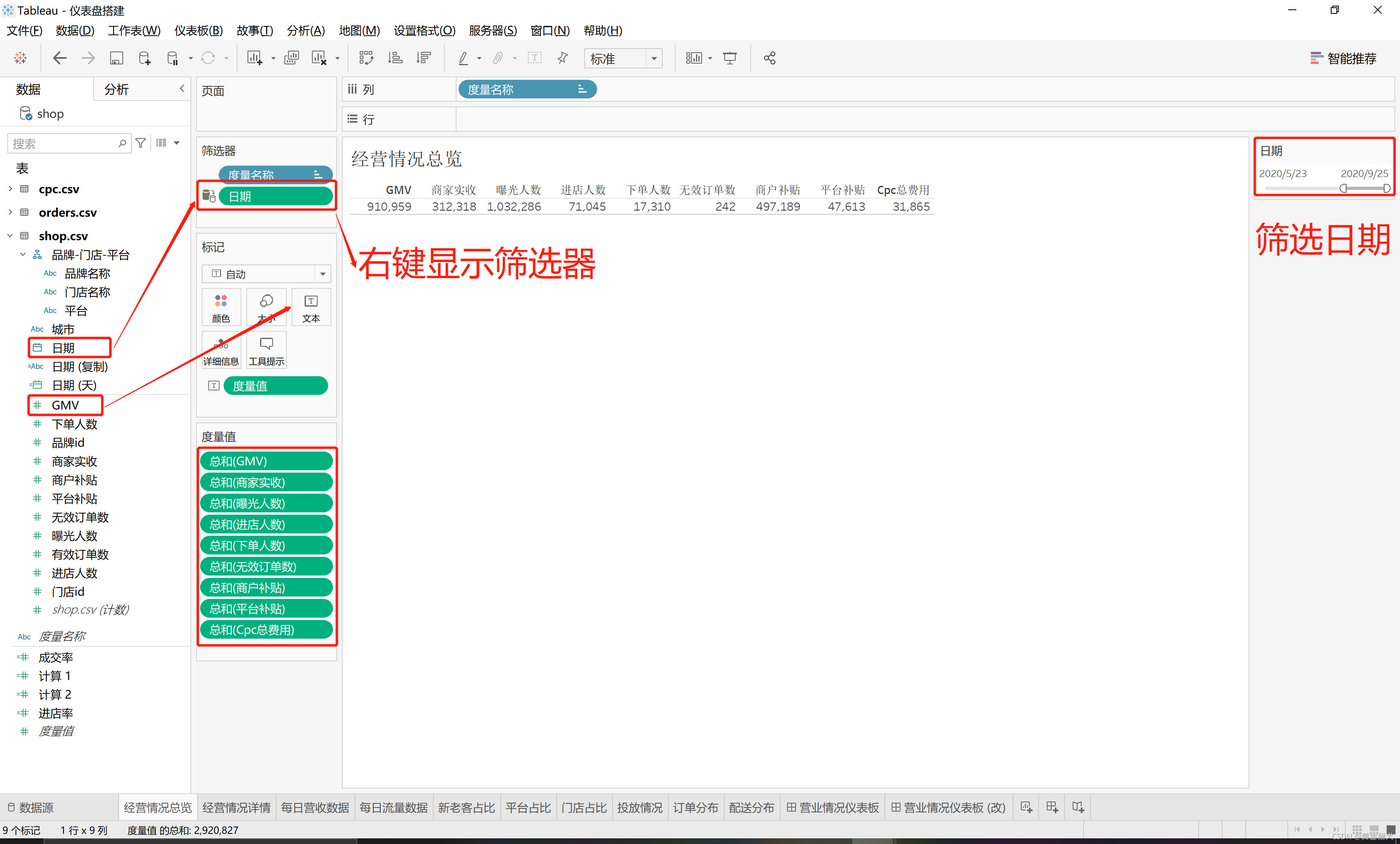Switch to the 每日营收数据 sheet tab
Image resolution: width=1400 pixels, height=844 pixels.
(315, 807)
